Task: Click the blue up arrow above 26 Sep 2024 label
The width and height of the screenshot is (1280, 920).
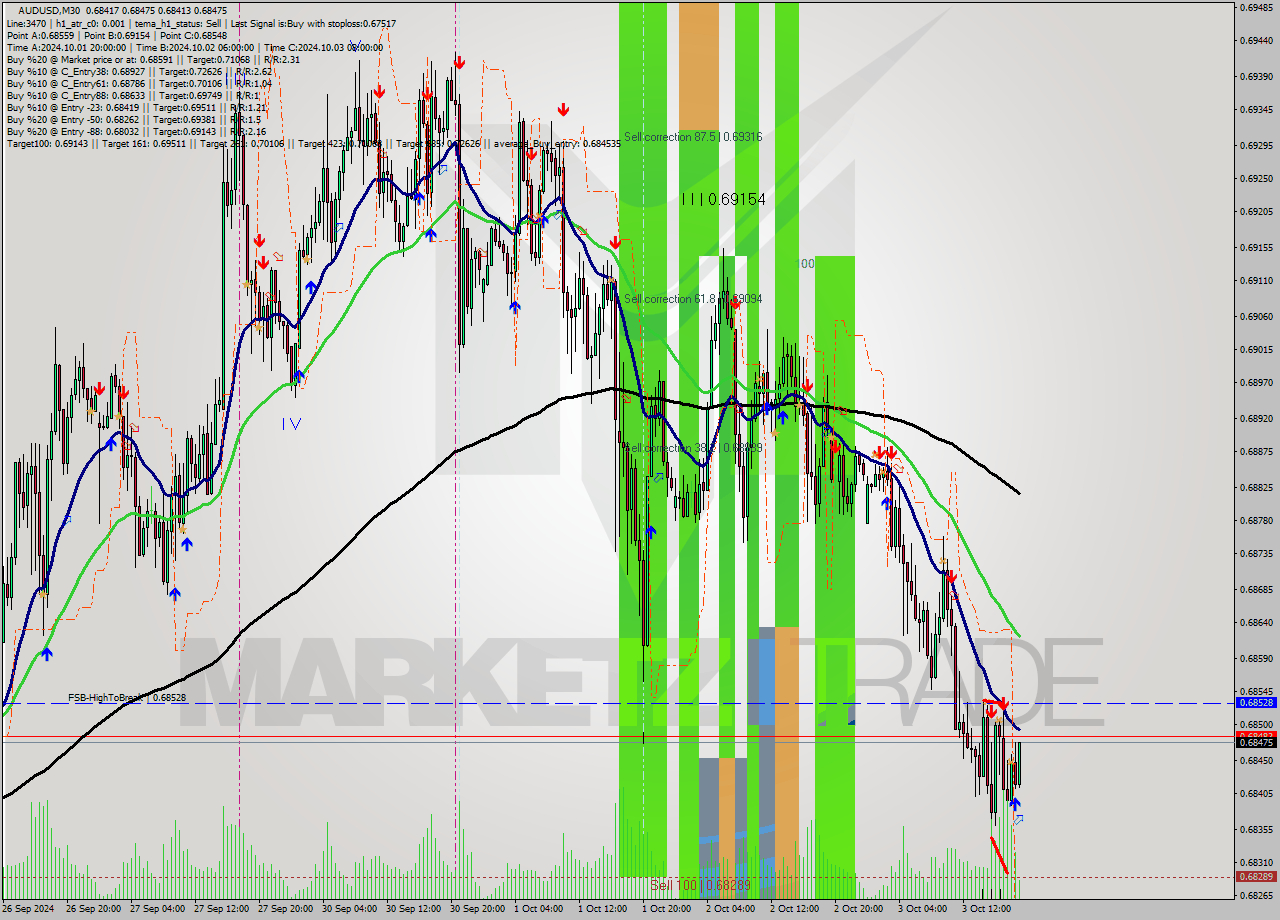Action: 47,654
